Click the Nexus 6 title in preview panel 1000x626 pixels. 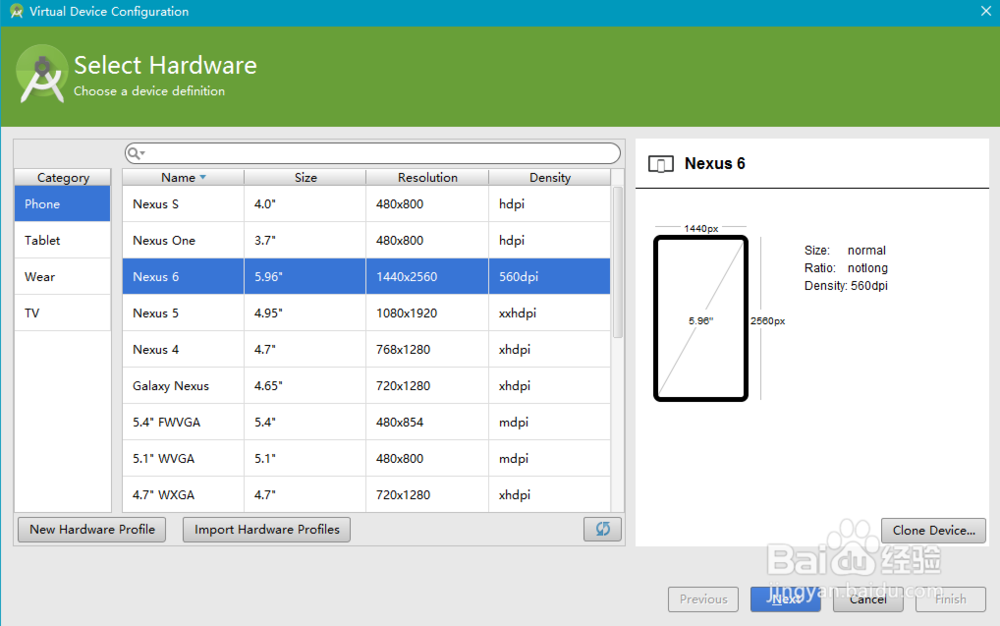[x=714, y=163]
